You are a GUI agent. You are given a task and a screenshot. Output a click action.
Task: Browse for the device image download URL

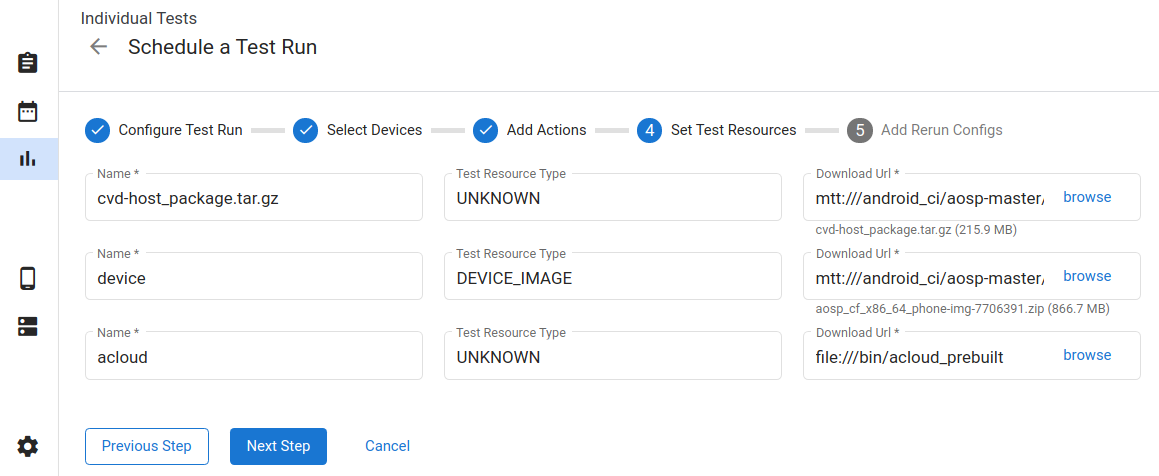coord(1087,276)
